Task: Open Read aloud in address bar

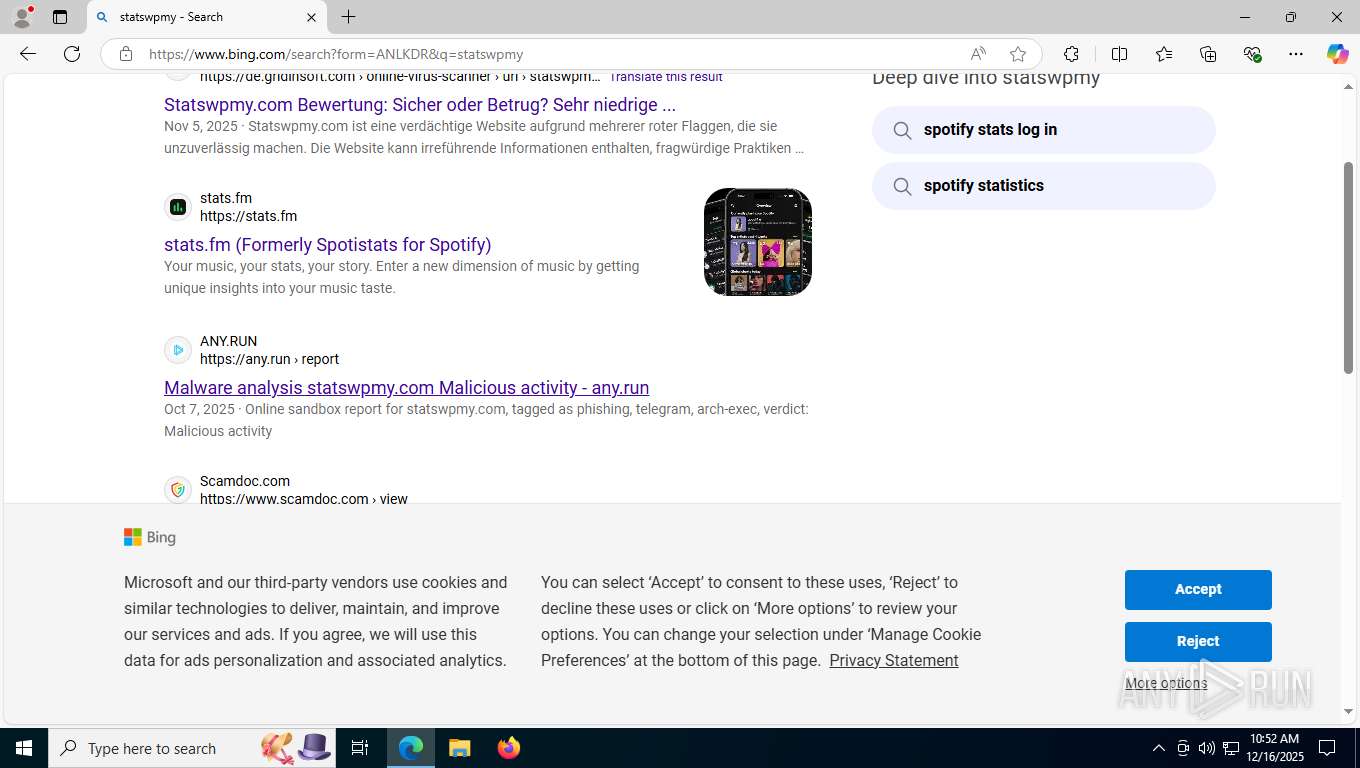Action: (x=978, y=54)
